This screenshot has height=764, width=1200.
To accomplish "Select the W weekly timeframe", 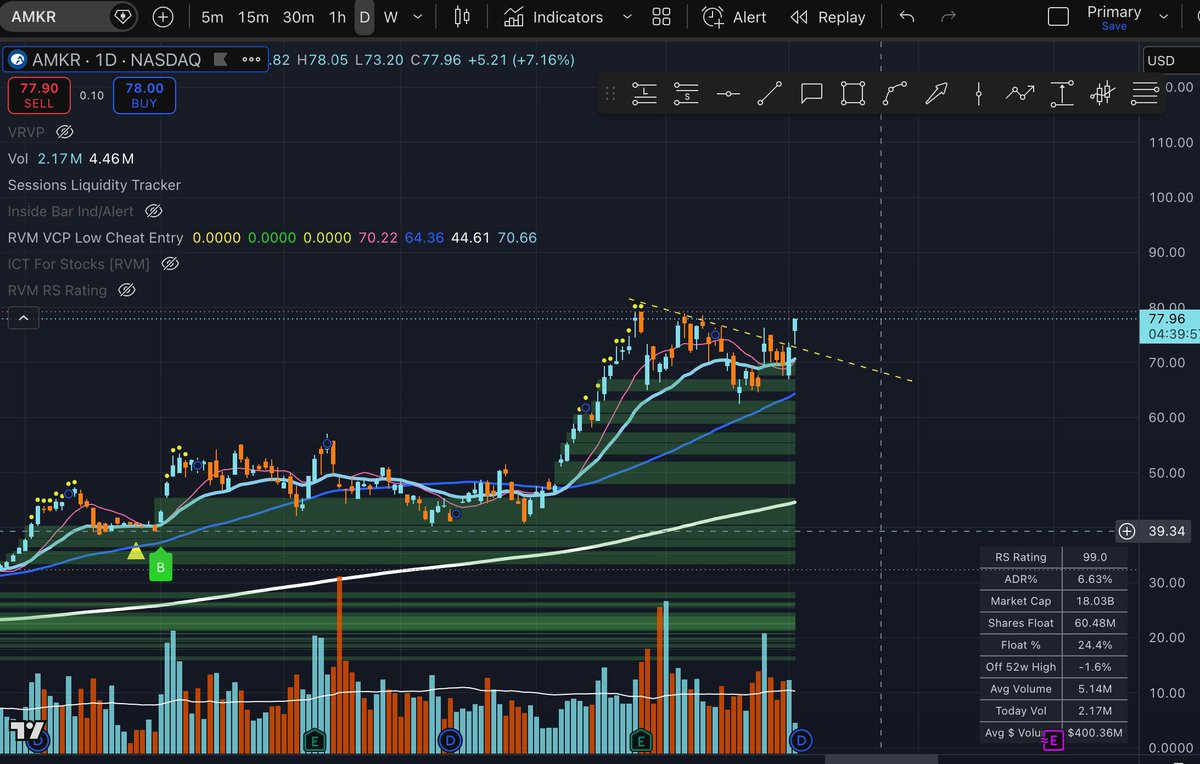I will click(391, 17).
